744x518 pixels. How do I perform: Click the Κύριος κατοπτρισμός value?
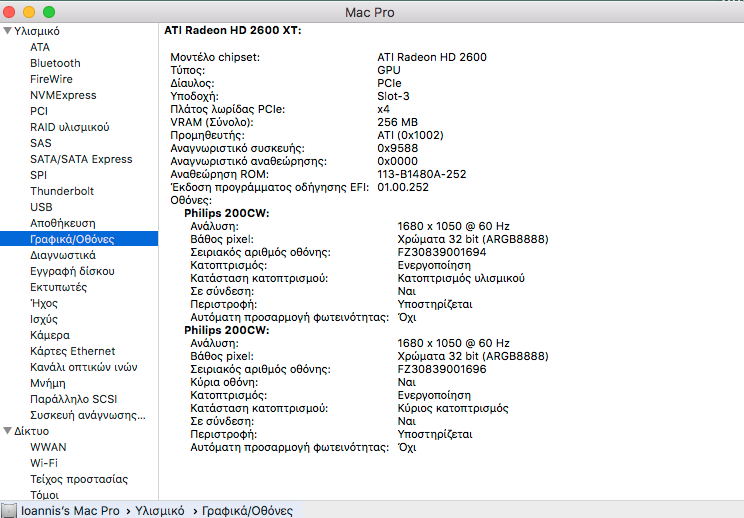[x=453, y=408]
